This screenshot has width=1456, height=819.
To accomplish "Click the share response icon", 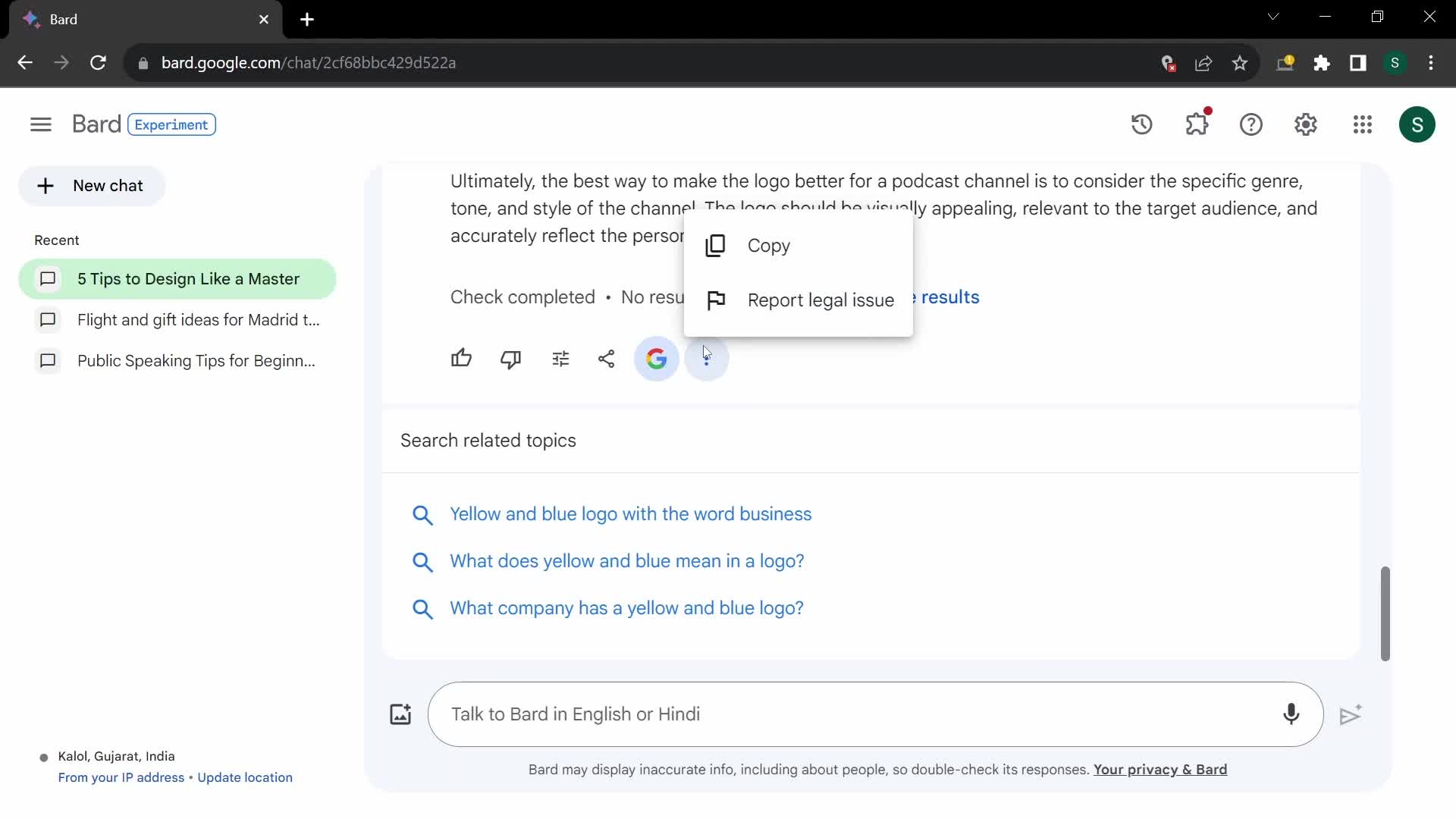I will (x=608, y=358).
